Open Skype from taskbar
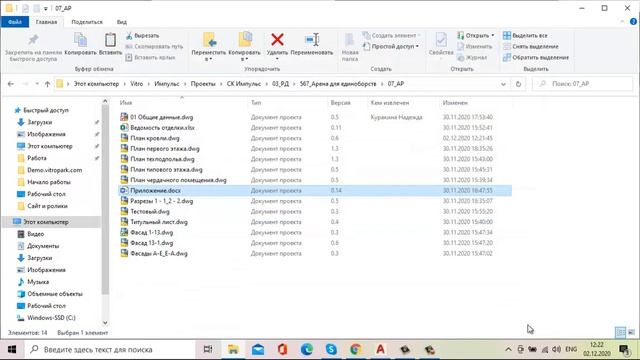This screenshot has height=360, width=640. point(331,349)
